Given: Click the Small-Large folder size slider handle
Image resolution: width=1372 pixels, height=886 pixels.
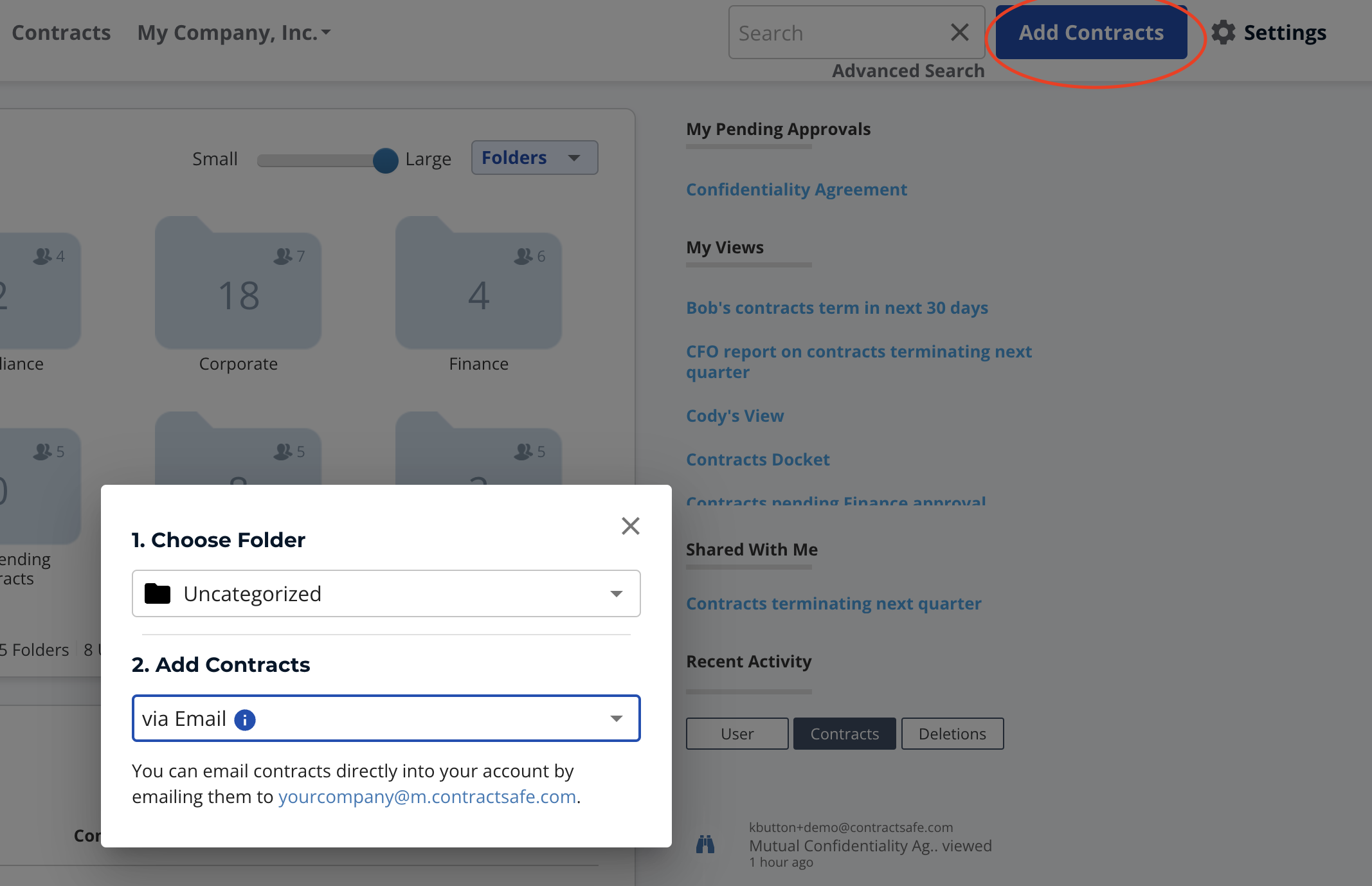Looking at the screenshot, I should click(x=385, y=160).
